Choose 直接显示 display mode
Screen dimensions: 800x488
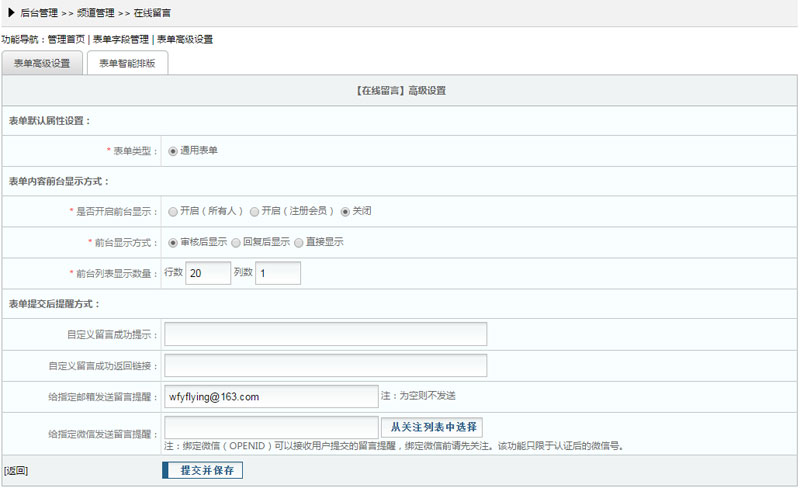pyautogui.click(x=299, y=242)
